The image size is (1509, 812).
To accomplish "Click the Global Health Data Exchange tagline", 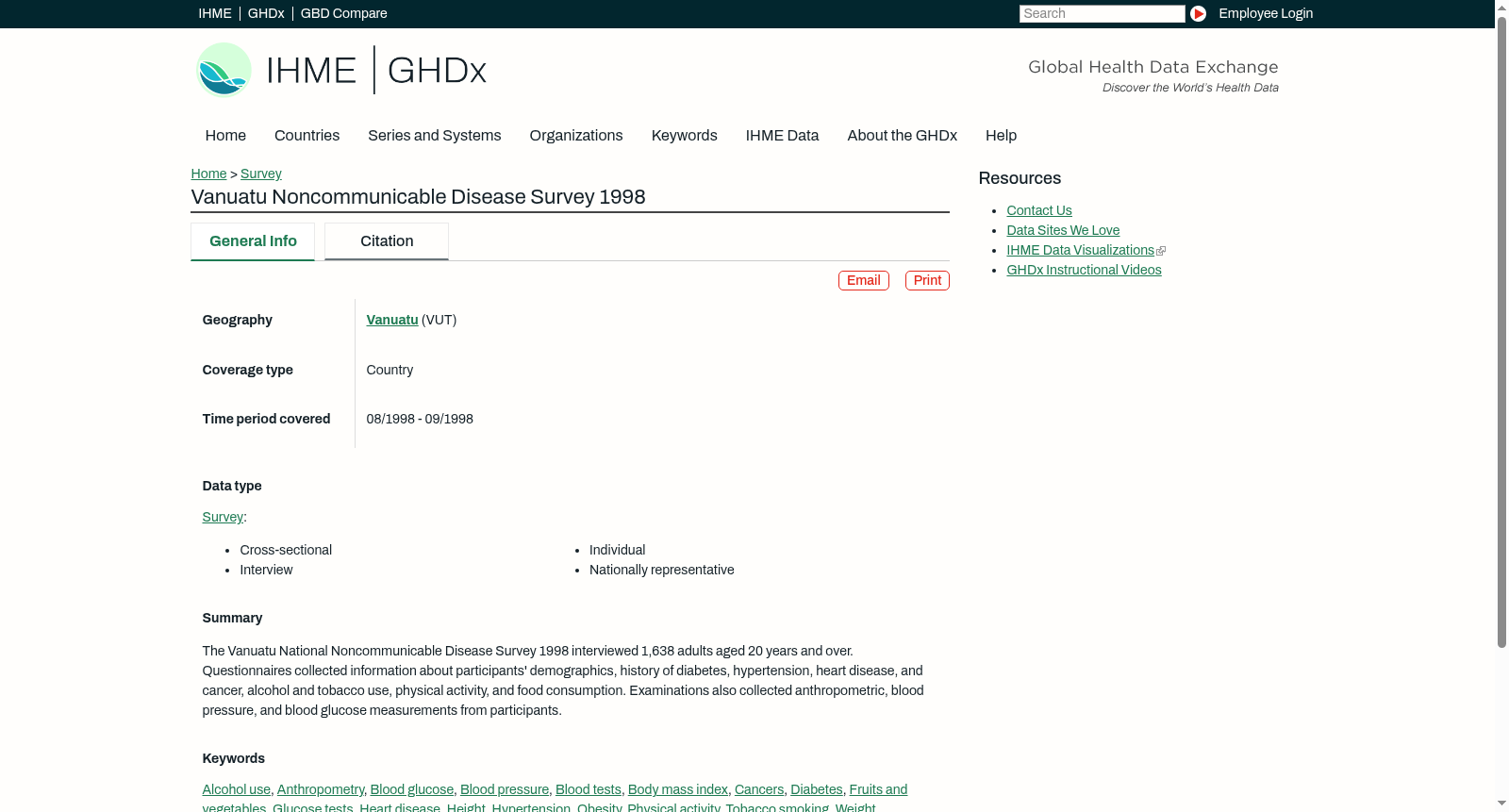I will [1152, 67].
